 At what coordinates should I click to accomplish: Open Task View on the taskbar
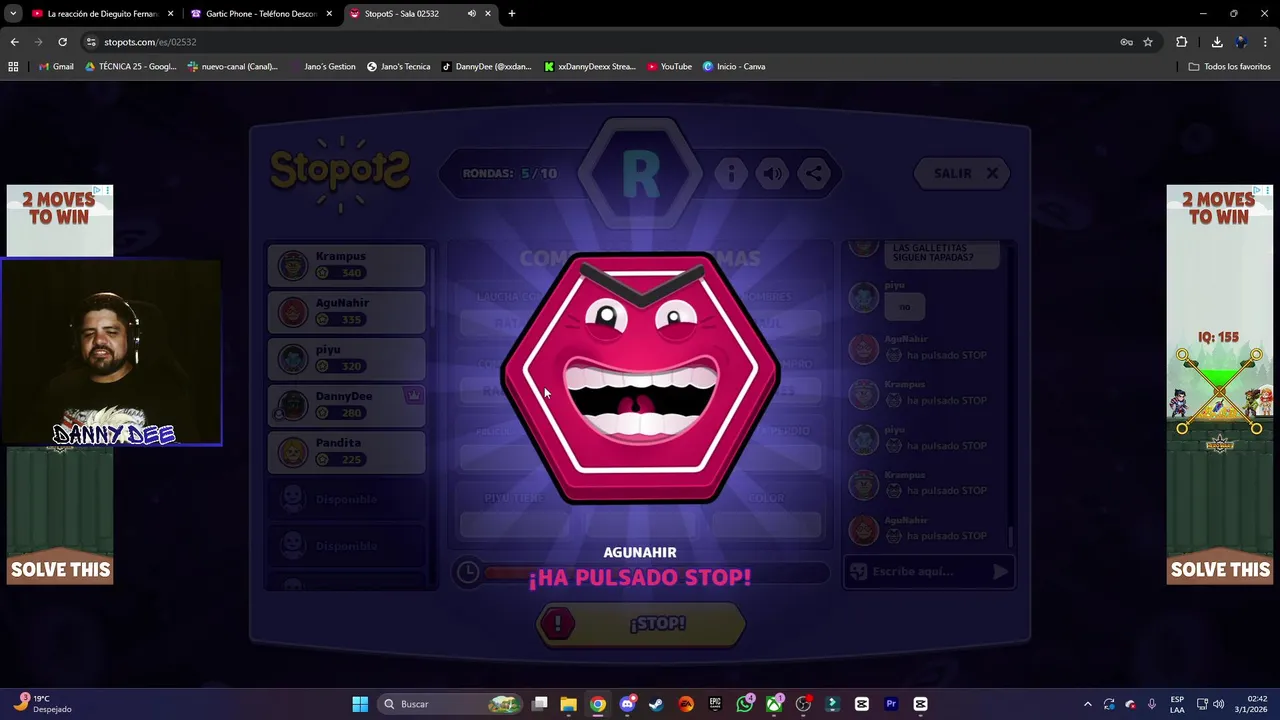540,704
